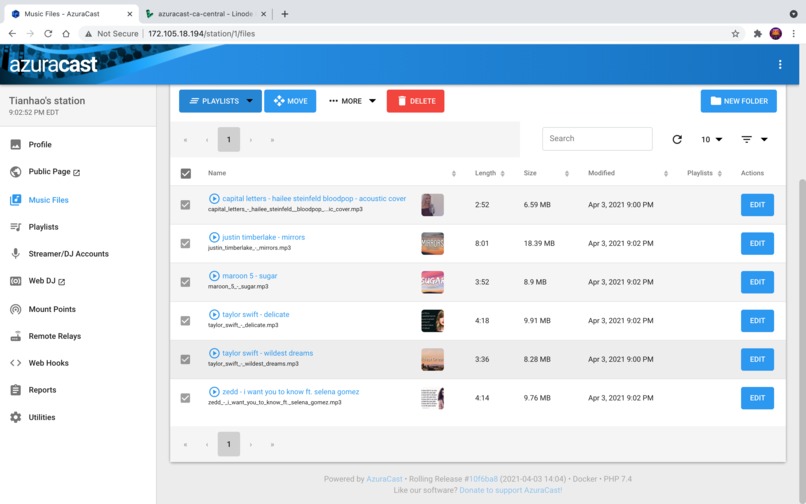Click the sugar album art thumbnail
The height and width of the screenshot is (504, 806).
coord(432,282)
